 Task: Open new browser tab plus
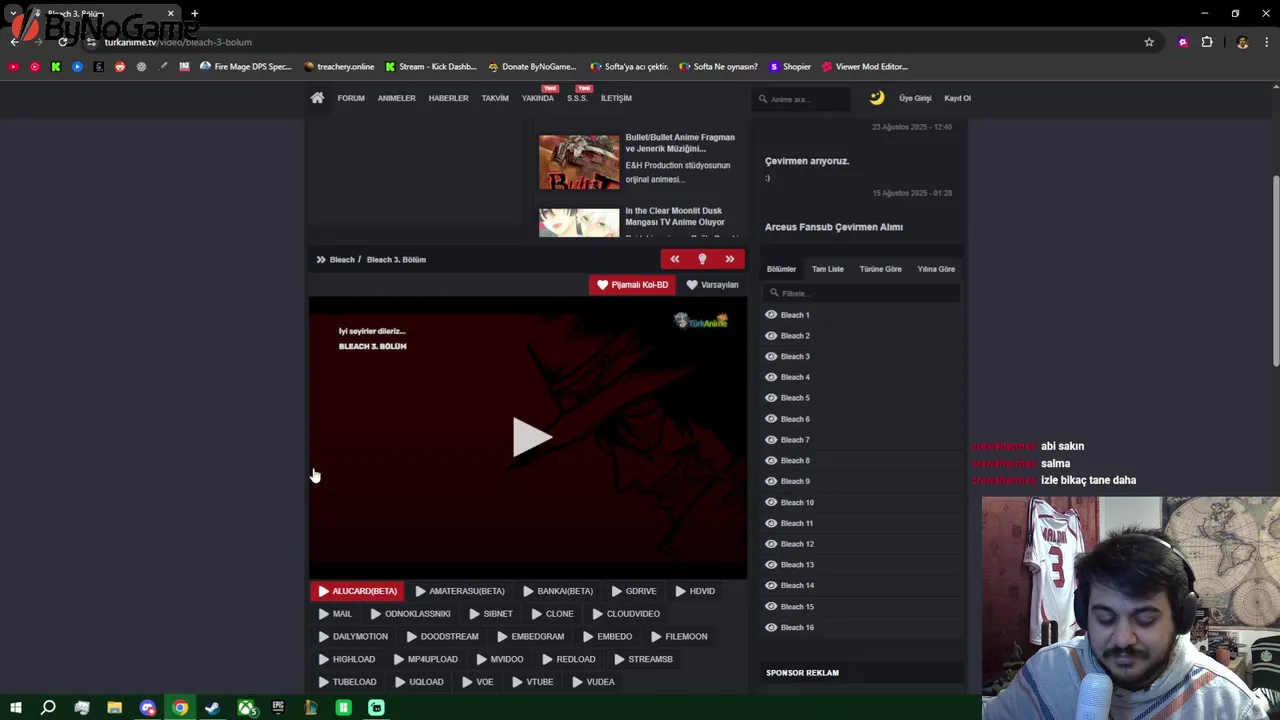(x=194, y=14)
